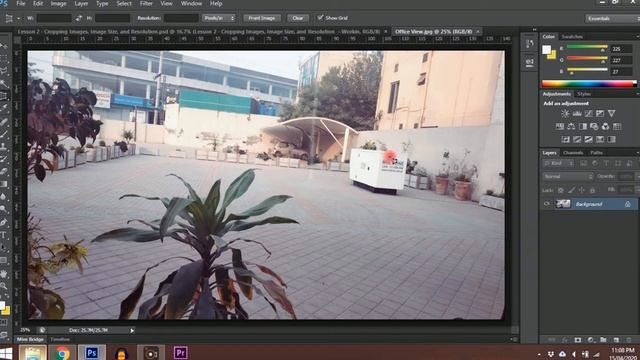The width and height of the screenshot is (640, 360).
Task: Select the Path Selection tool
Action: pyautogui.click(x=4, y=248)
